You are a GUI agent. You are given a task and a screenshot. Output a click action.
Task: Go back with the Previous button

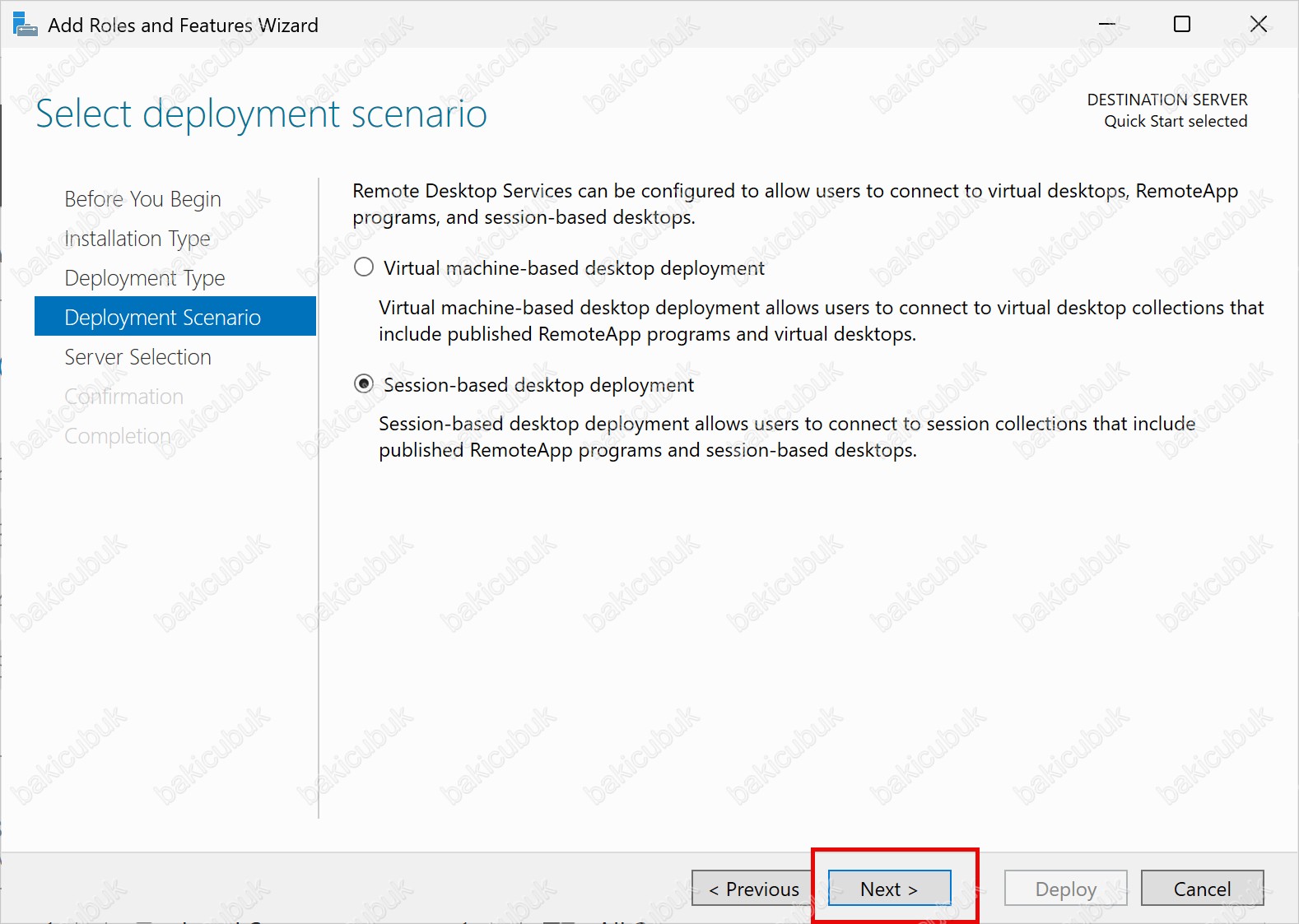tap(752, 889)
